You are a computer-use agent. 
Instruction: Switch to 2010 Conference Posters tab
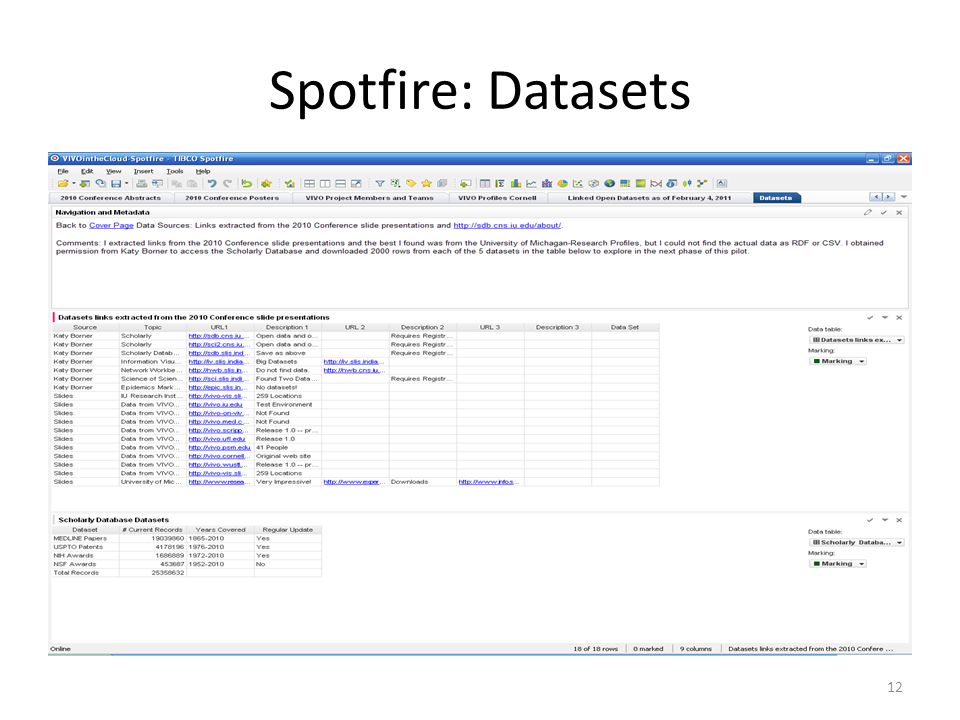click(x=232, y=198)
